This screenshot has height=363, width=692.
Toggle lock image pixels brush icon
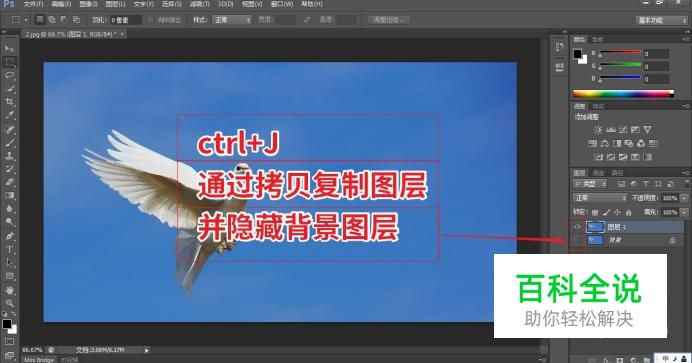tap(606, 212)
